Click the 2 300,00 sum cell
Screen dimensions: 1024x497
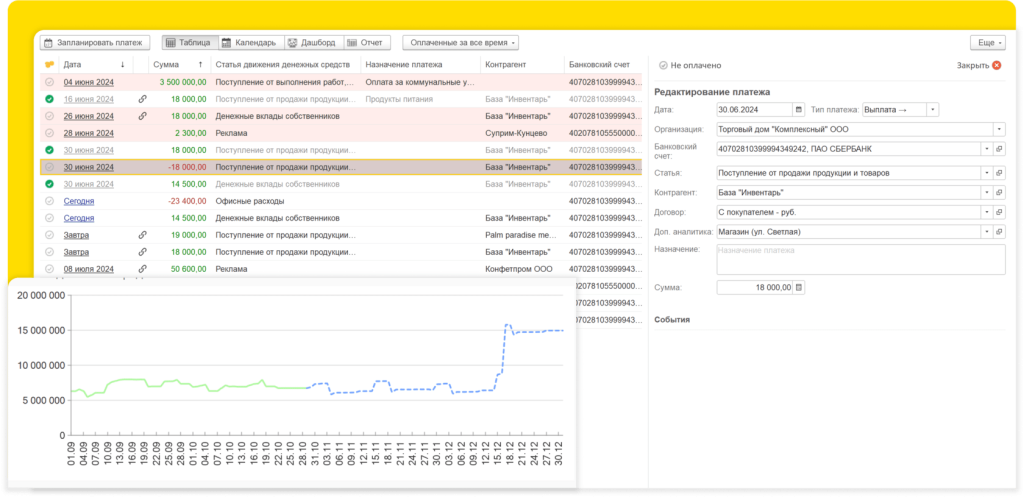point(189,133)
